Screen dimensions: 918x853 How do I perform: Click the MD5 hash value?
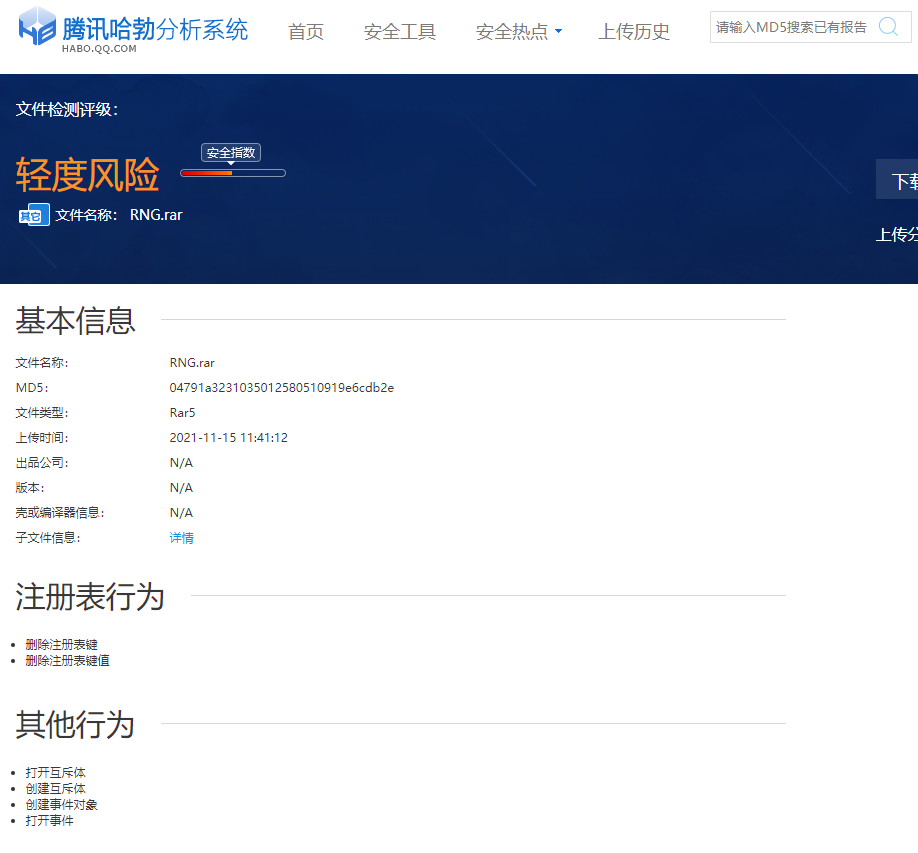click(281, 388)
